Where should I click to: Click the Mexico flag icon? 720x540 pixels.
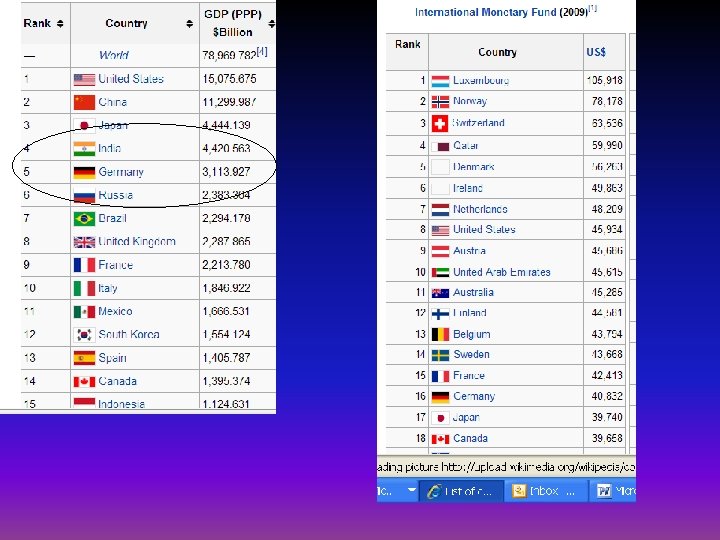point(84,312)
